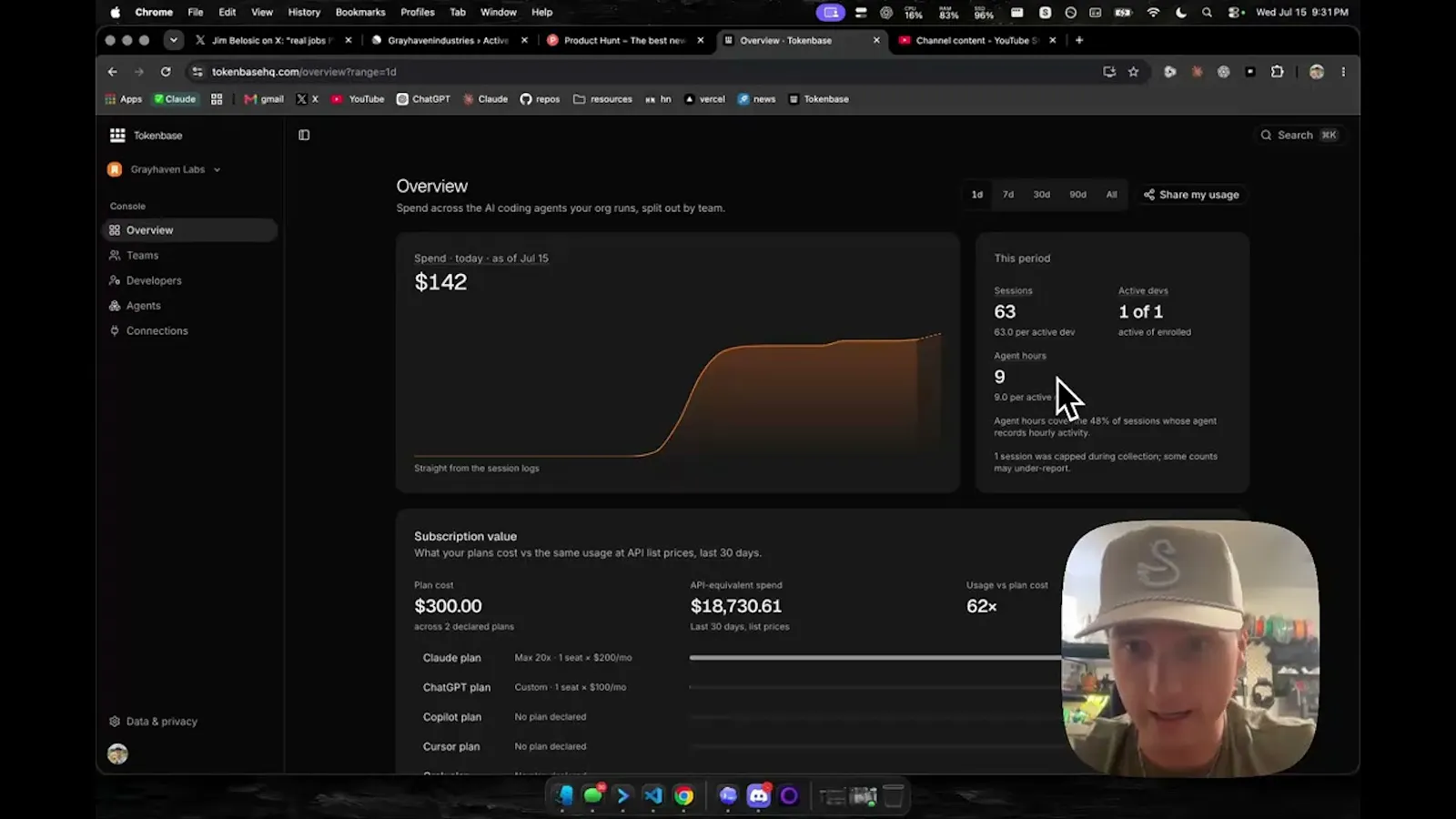Open the vercel bookmark
Image resolution: width=1456 pixels, height=819 pixels.
coord(704,99)
